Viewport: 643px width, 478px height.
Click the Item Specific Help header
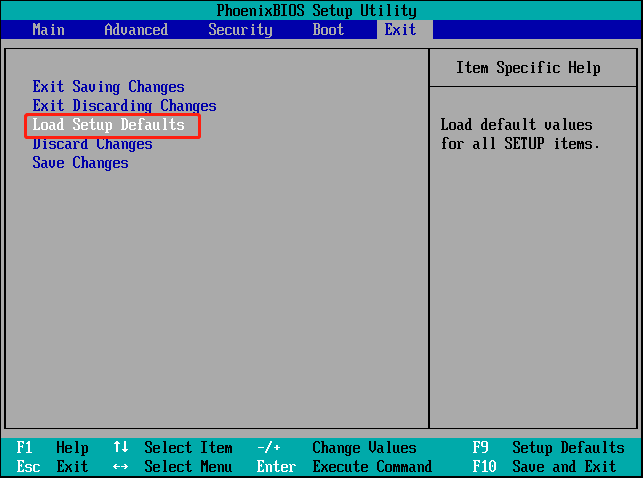point(528,68)
